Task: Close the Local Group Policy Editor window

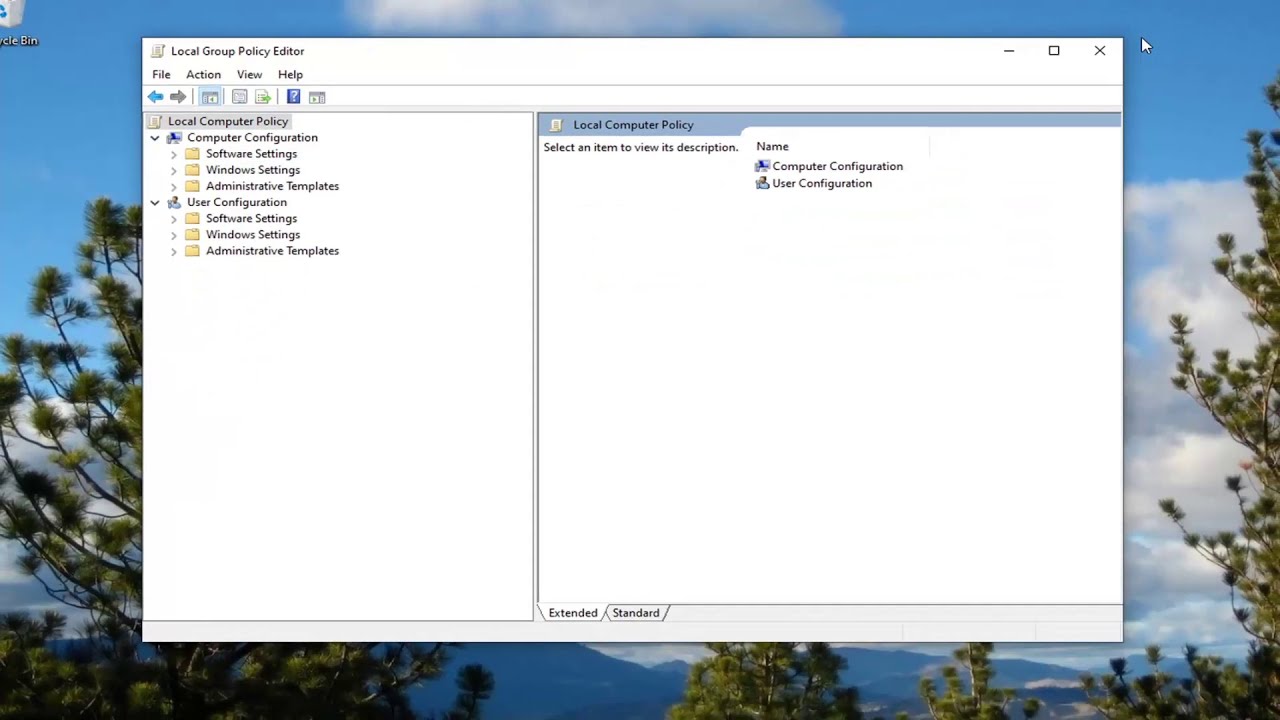Action: click(x=1100, y=51)
